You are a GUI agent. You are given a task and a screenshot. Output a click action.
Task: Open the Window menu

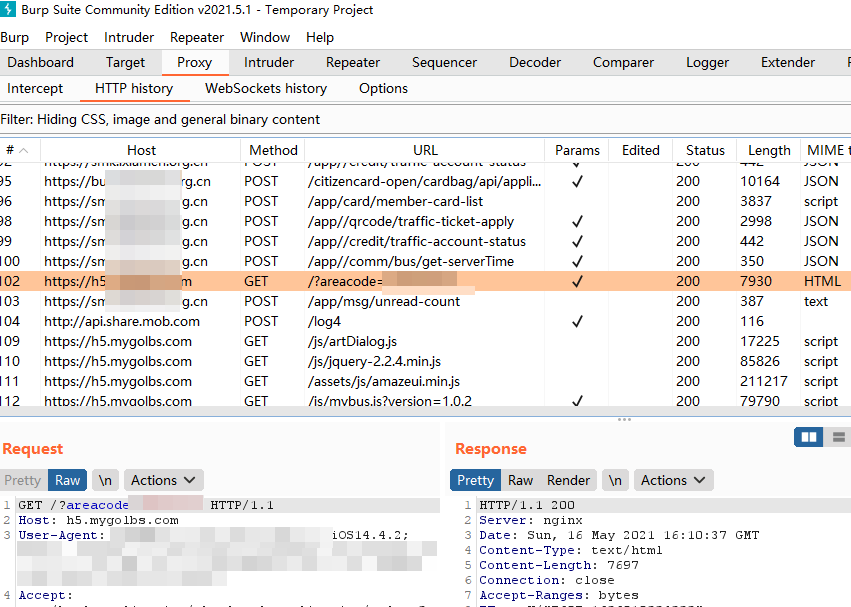265,37
